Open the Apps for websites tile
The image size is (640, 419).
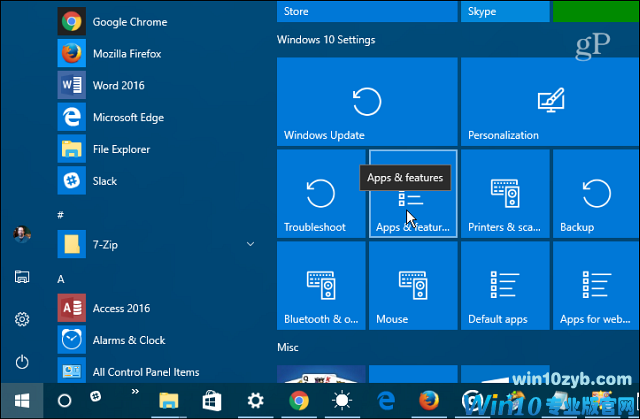(x=595, y=286)
